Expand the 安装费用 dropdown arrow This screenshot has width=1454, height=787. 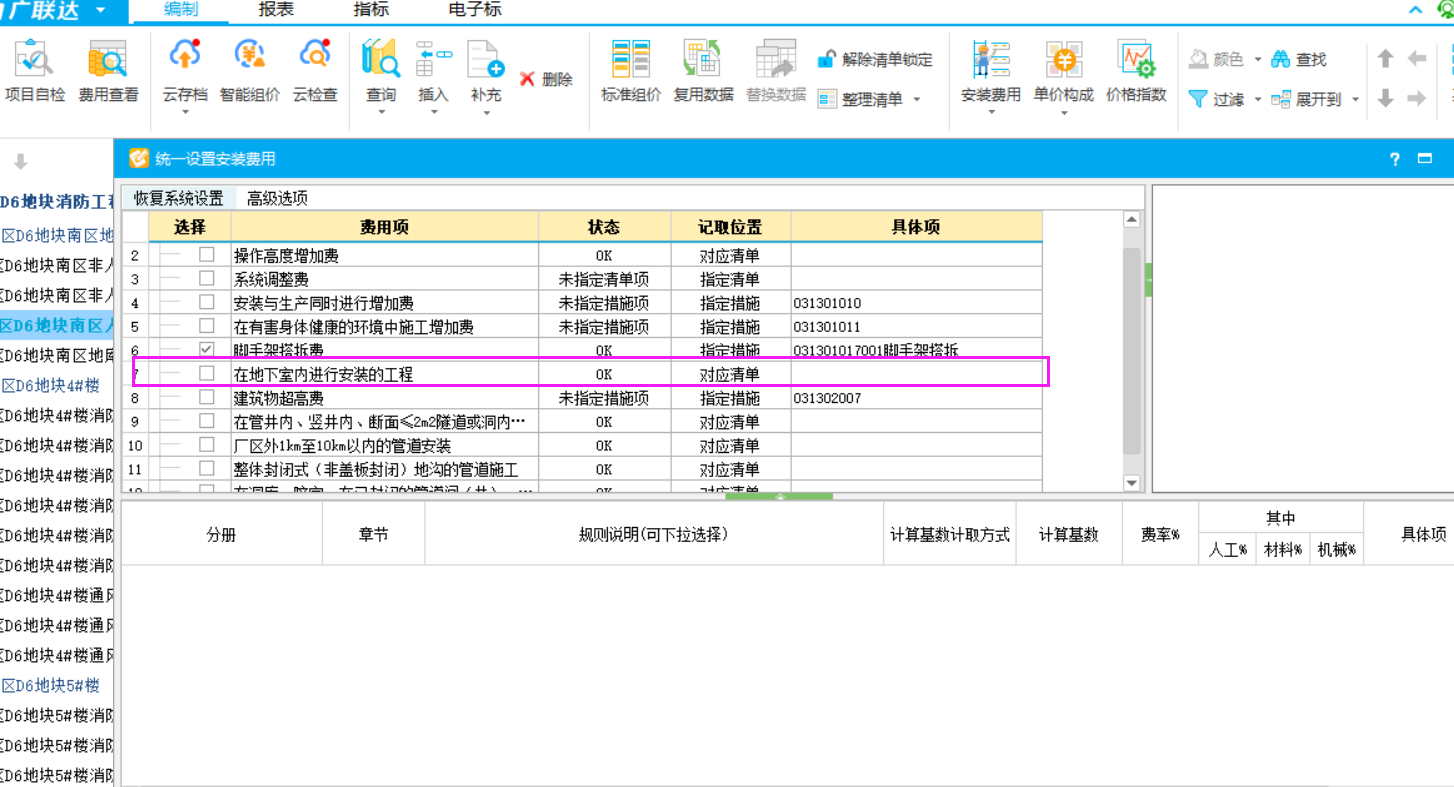point(991,112)
